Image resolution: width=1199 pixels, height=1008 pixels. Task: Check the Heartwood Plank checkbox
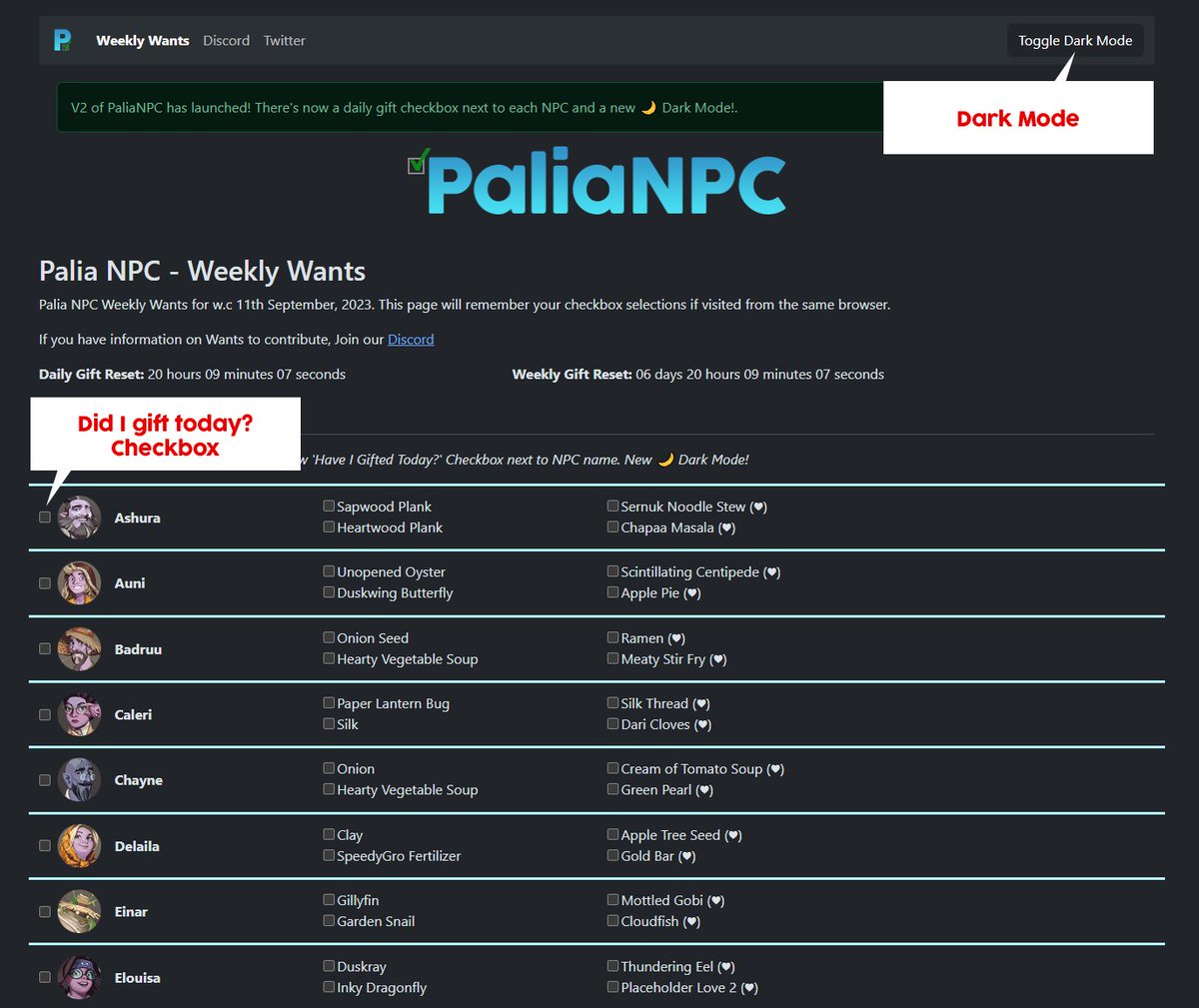point(329,527)
